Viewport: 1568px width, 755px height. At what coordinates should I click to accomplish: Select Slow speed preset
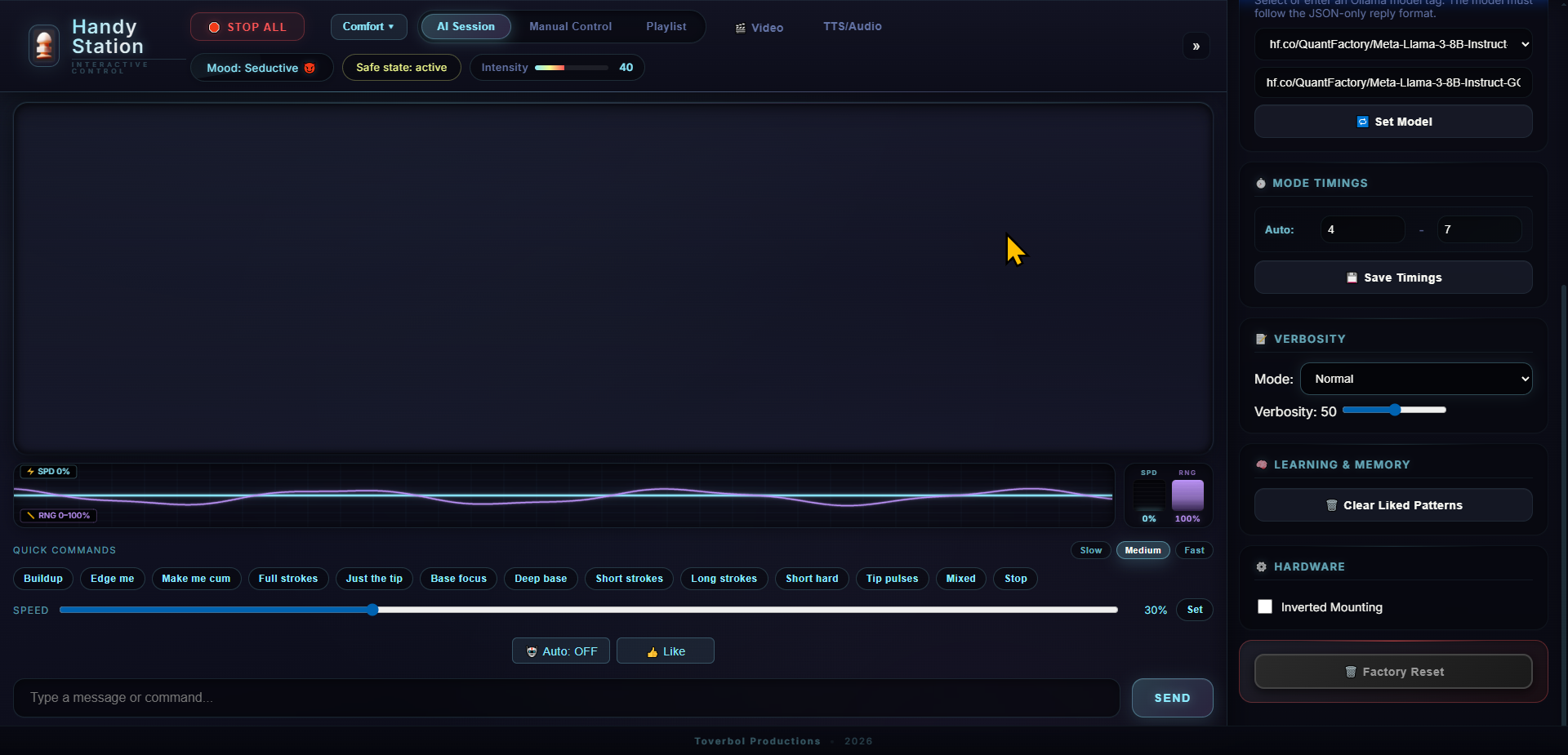(x=1090, y=550)
